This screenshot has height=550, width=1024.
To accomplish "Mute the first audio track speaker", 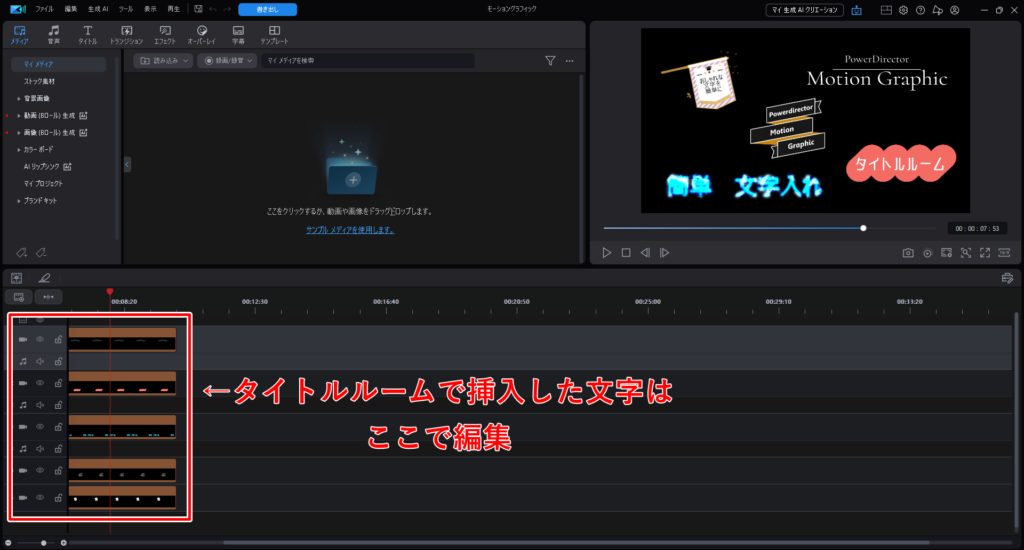I will [40, 362].
